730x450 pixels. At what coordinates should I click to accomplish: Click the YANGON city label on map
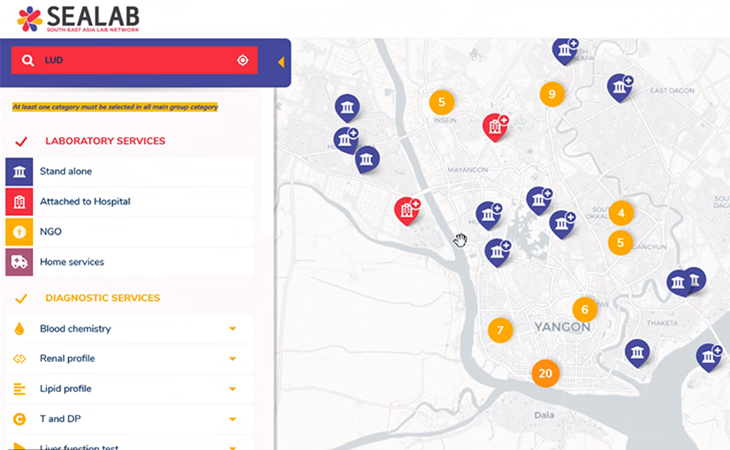(x=562, y=327)
